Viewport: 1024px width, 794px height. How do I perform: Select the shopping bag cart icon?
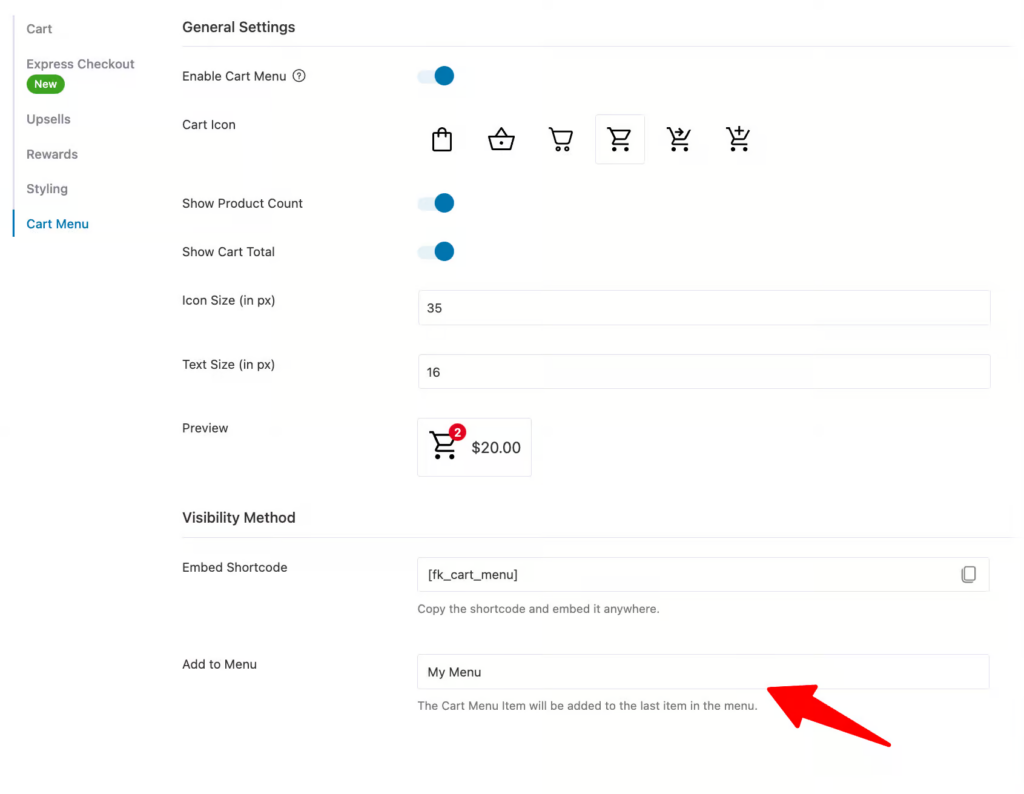(442, 138)
